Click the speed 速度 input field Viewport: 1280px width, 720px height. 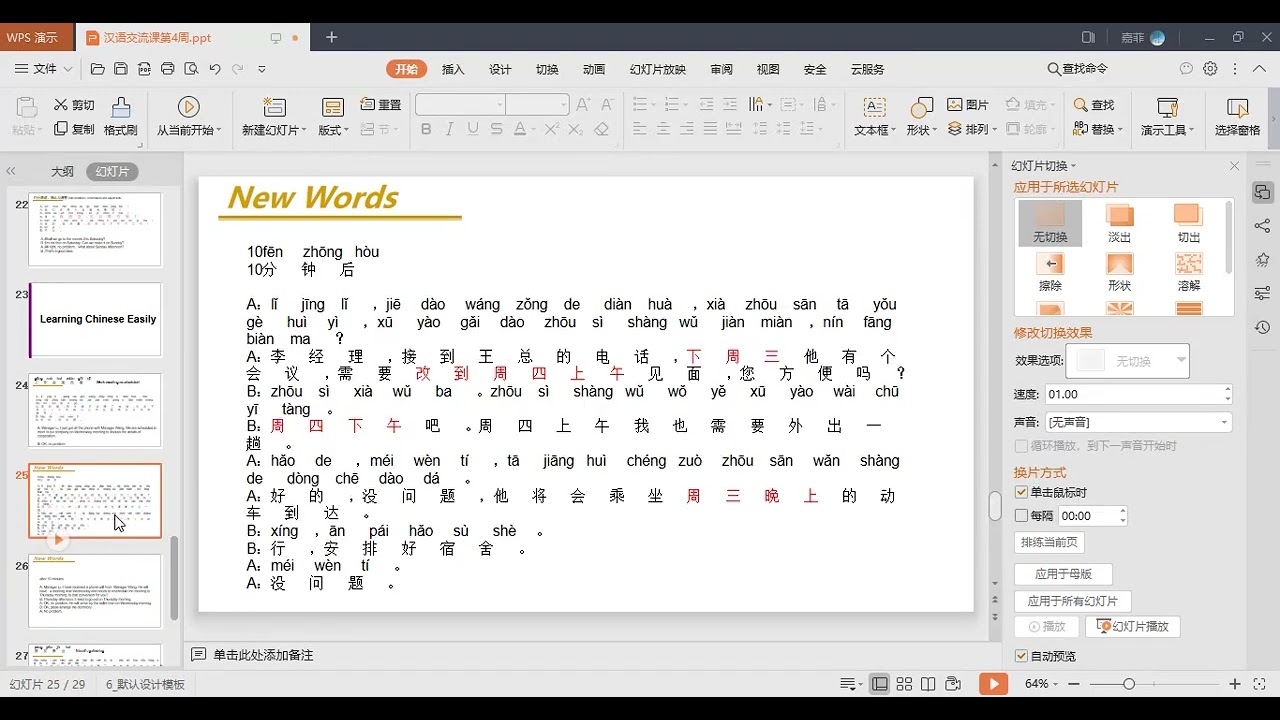1138,394
